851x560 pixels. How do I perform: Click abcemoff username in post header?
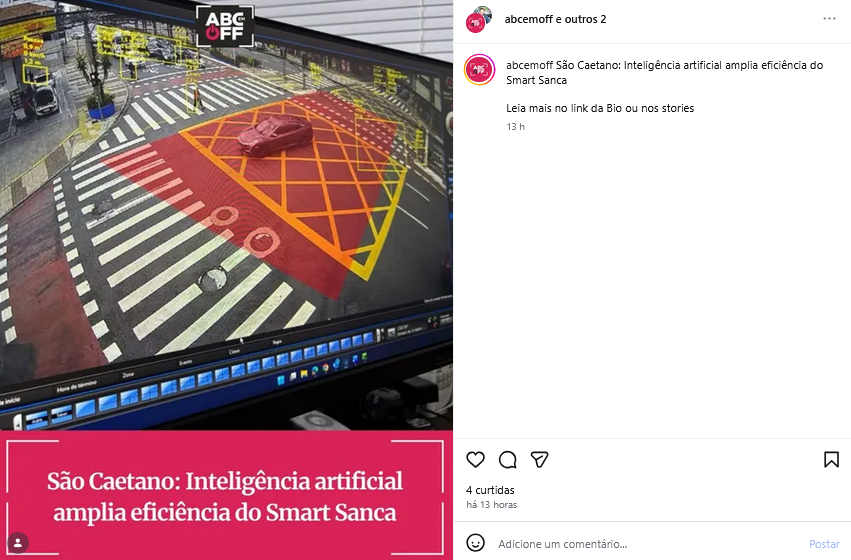pos(529,19)
